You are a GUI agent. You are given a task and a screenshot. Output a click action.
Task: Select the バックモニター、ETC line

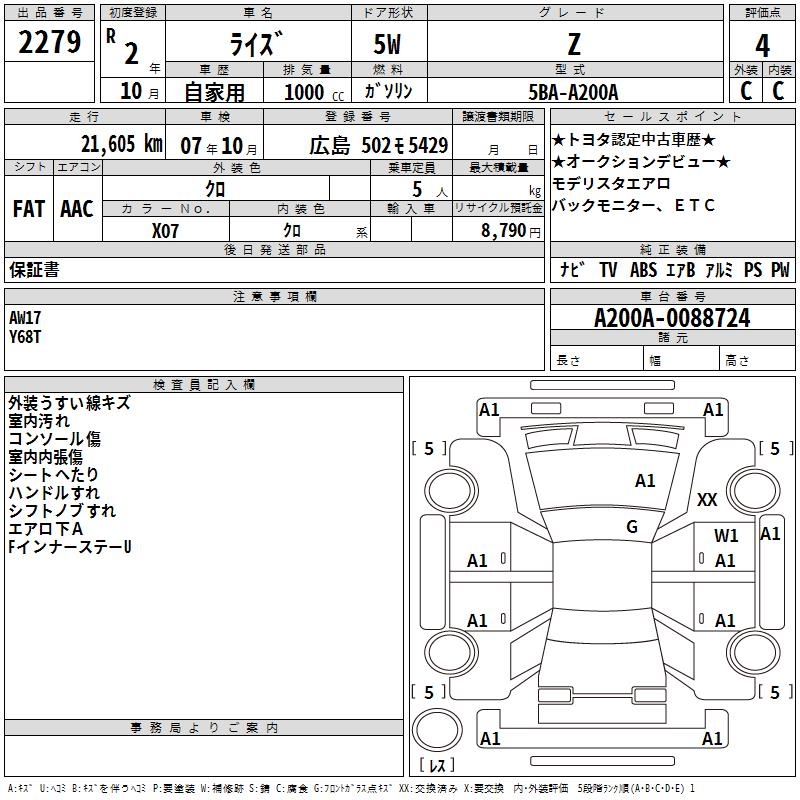[x=633, y=206]
